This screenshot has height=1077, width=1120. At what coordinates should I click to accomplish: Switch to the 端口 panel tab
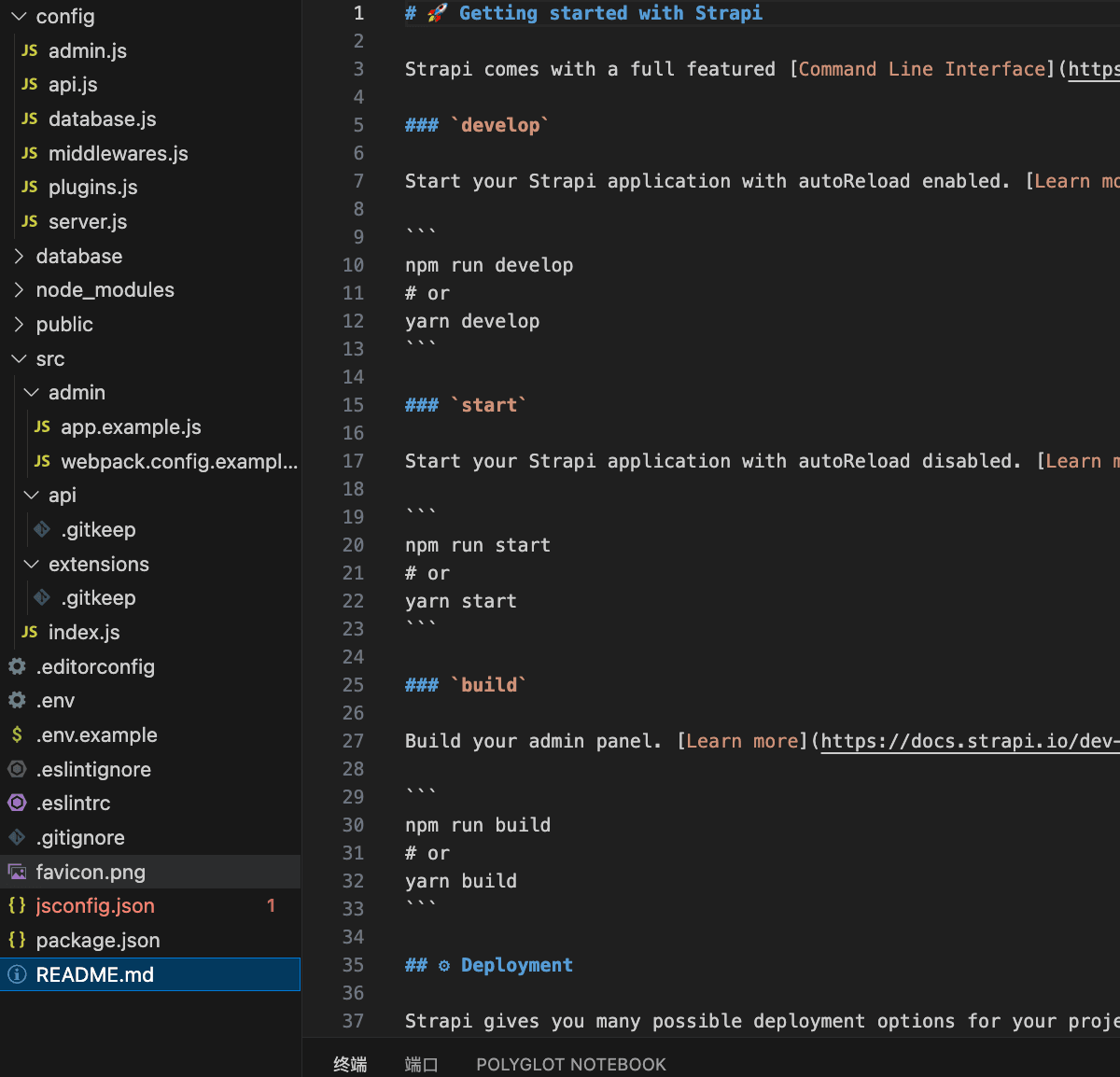click(x=422, y=1065)
